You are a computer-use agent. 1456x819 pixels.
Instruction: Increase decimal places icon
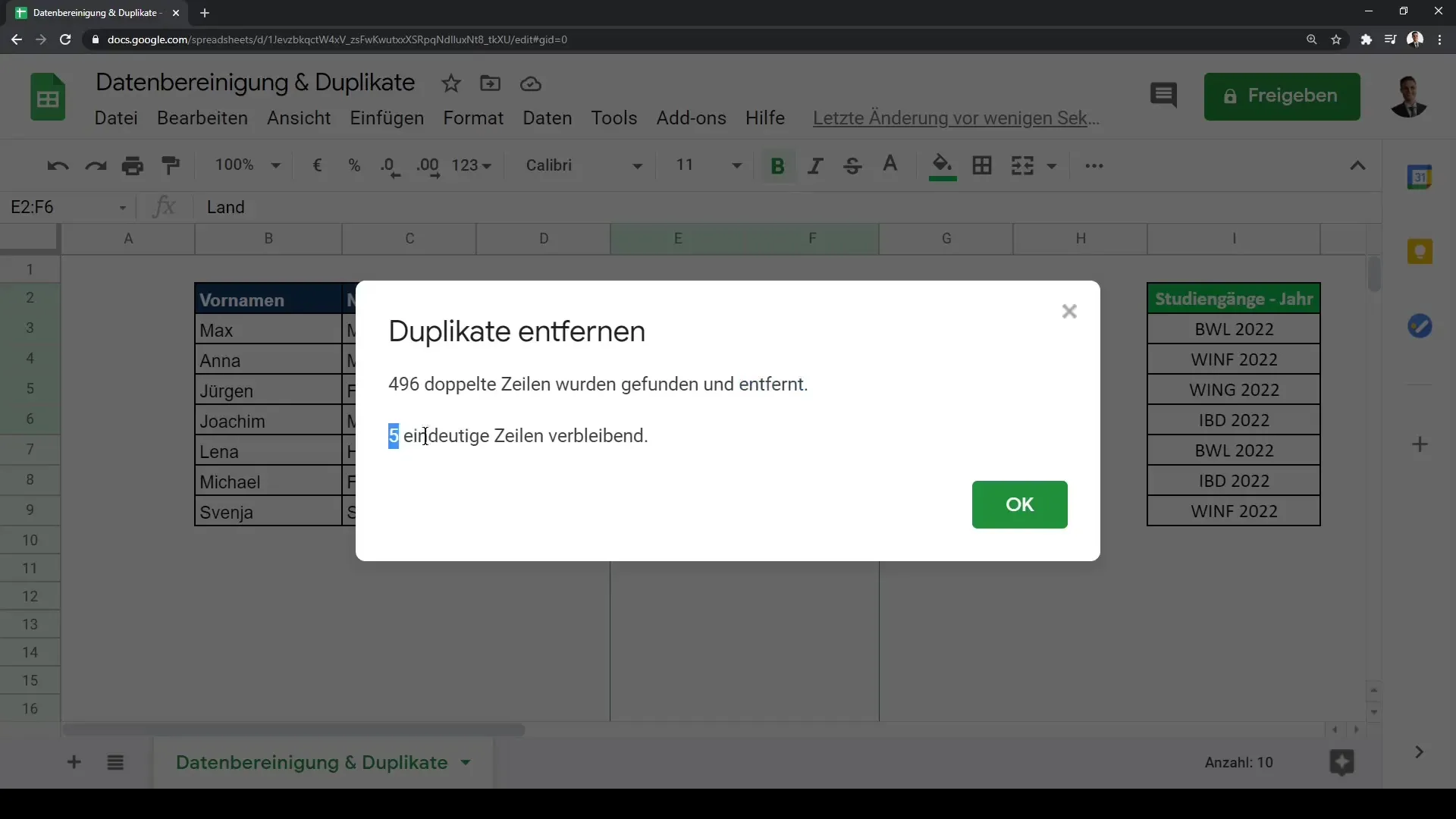428,167
